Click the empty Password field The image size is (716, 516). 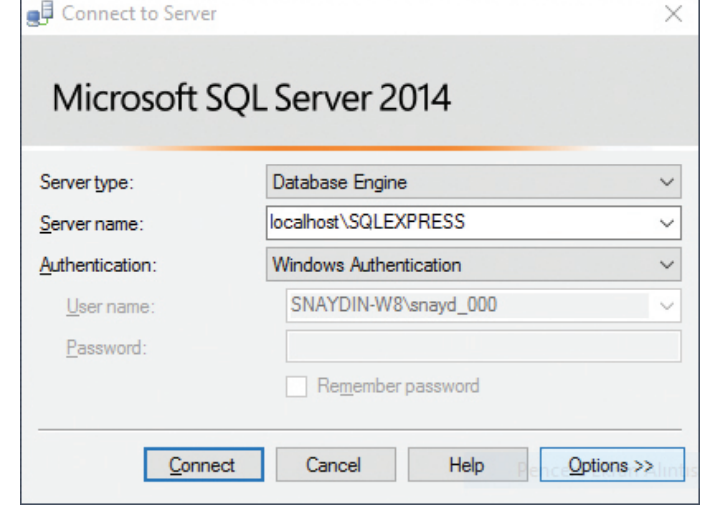click(x=482, y=346)
